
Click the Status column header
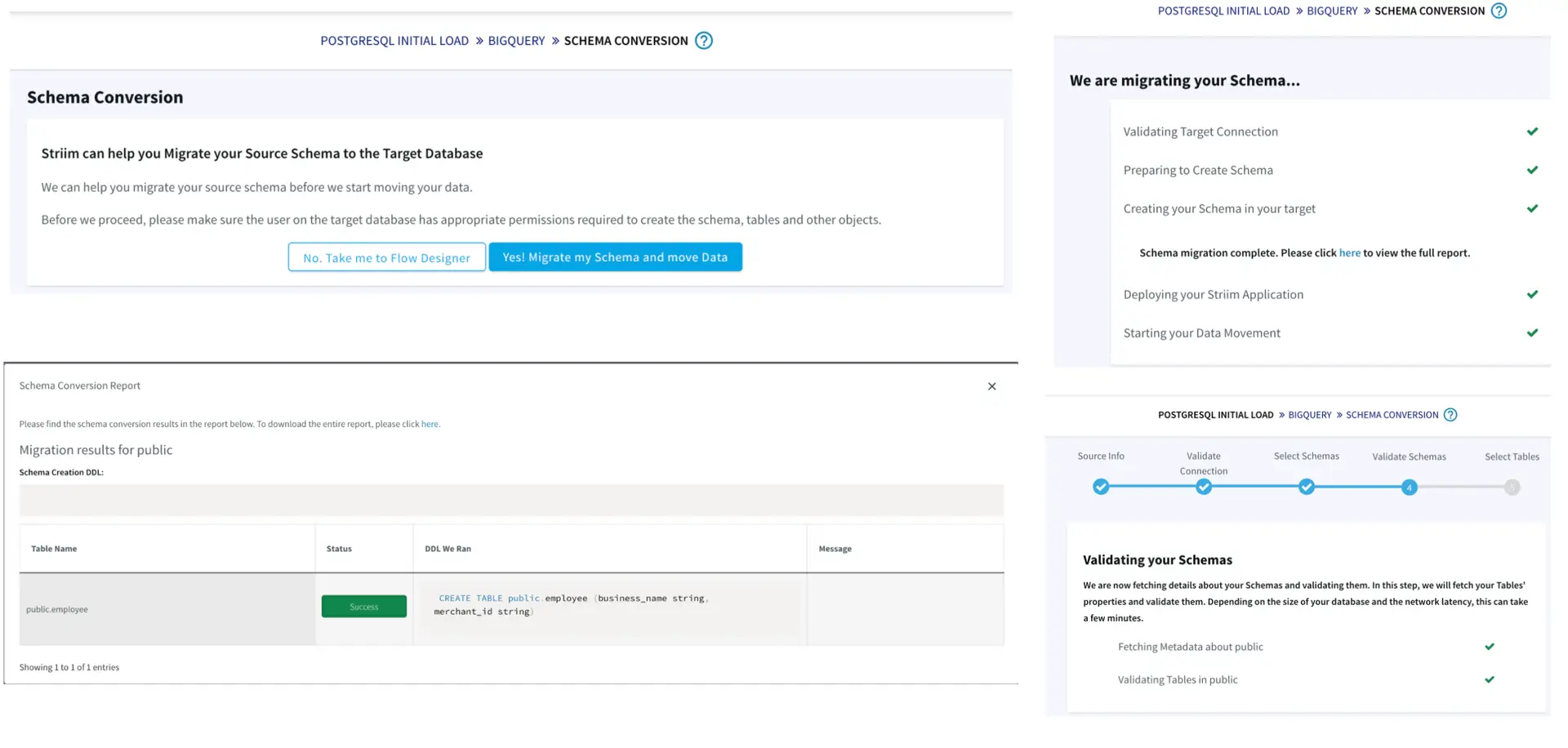click(x=339, y=549)
